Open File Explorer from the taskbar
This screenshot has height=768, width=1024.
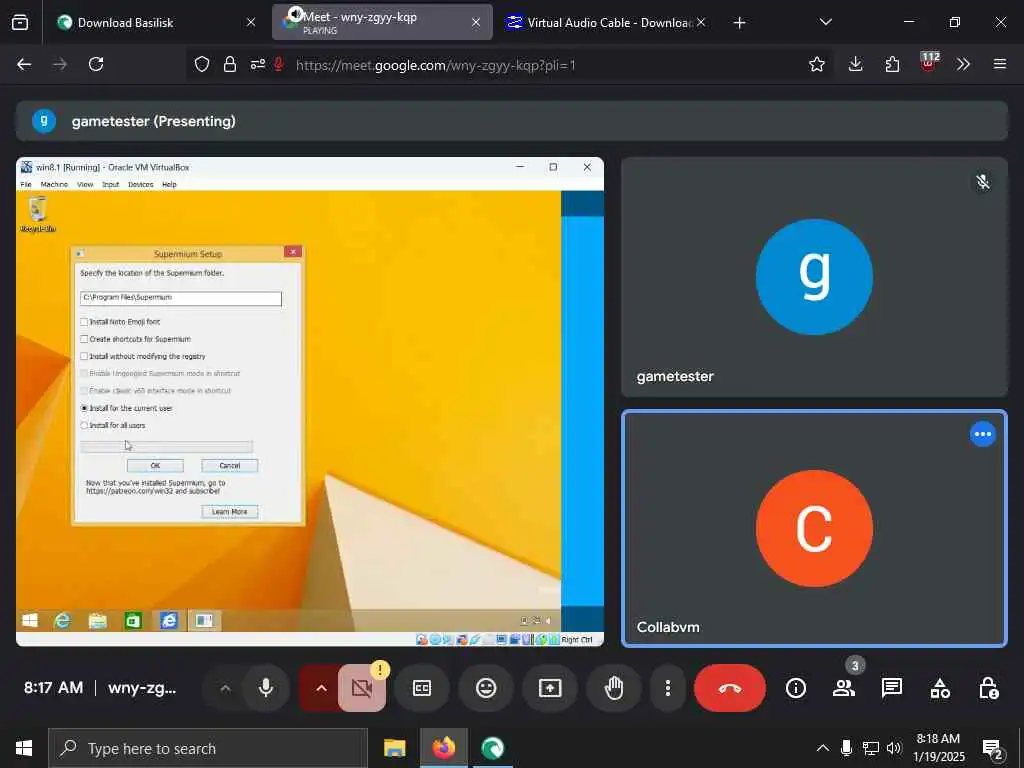pos(394,748)
